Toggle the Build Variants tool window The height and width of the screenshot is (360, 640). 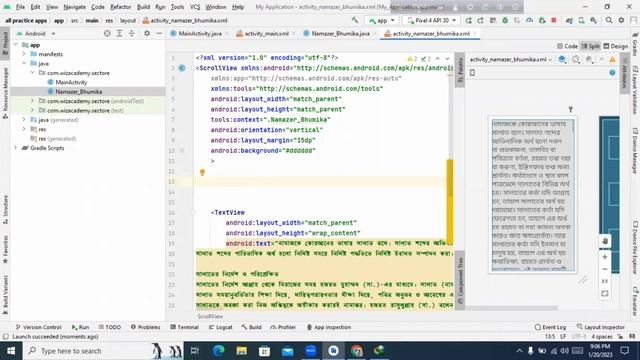(5, 295)
